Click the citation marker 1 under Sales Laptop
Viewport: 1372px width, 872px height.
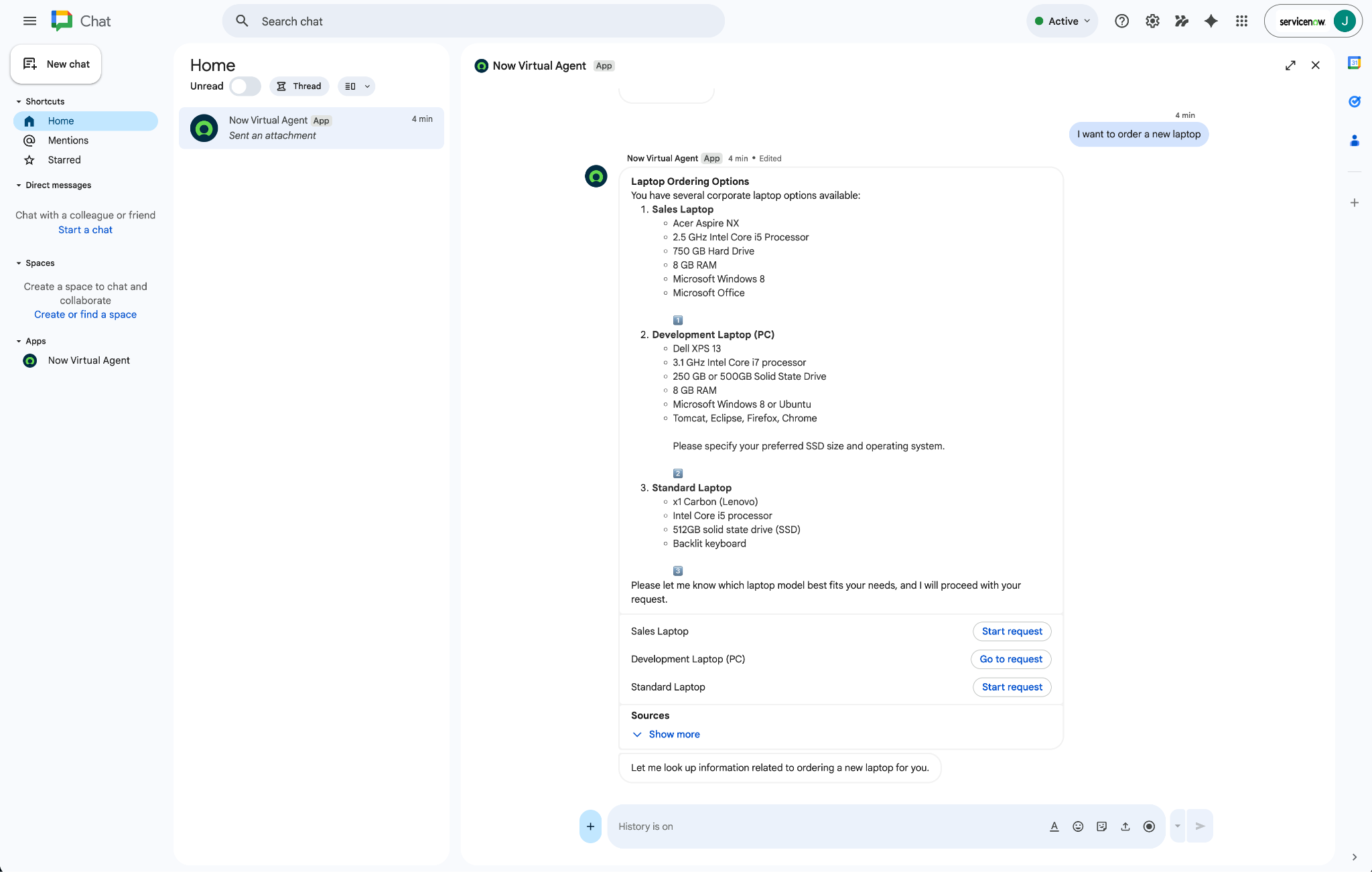(678, 320)
